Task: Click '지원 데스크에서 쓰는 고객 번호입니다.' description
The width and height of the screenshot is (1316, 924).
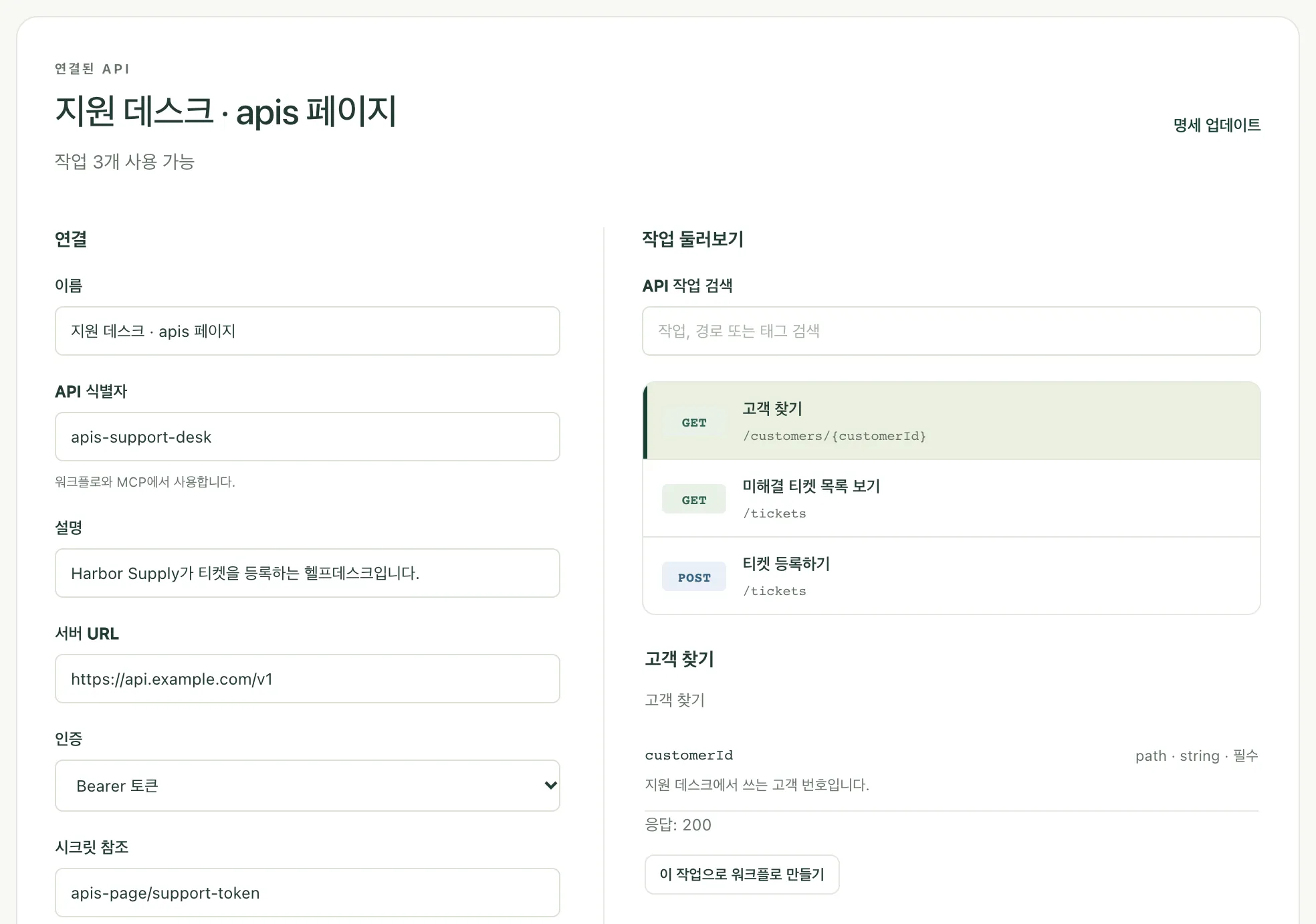Action: (x=757, y=785)
